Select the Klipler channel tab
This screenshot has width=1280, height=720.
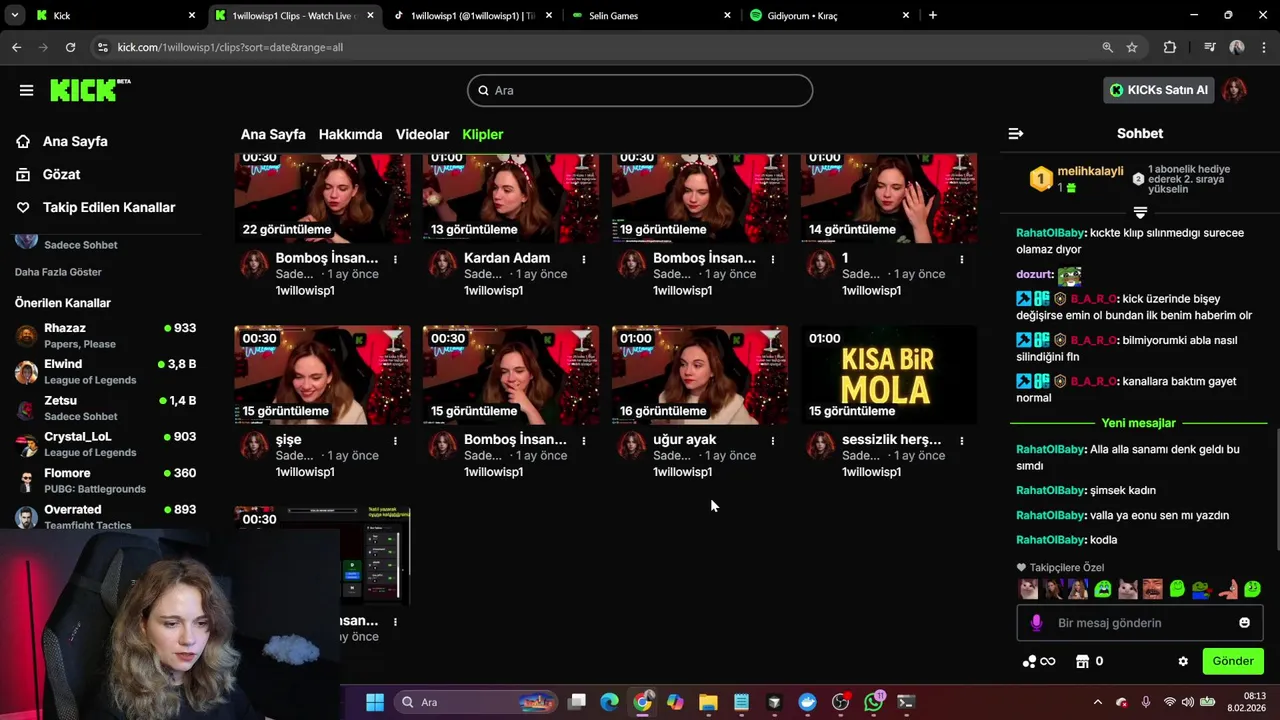point(482,134)
